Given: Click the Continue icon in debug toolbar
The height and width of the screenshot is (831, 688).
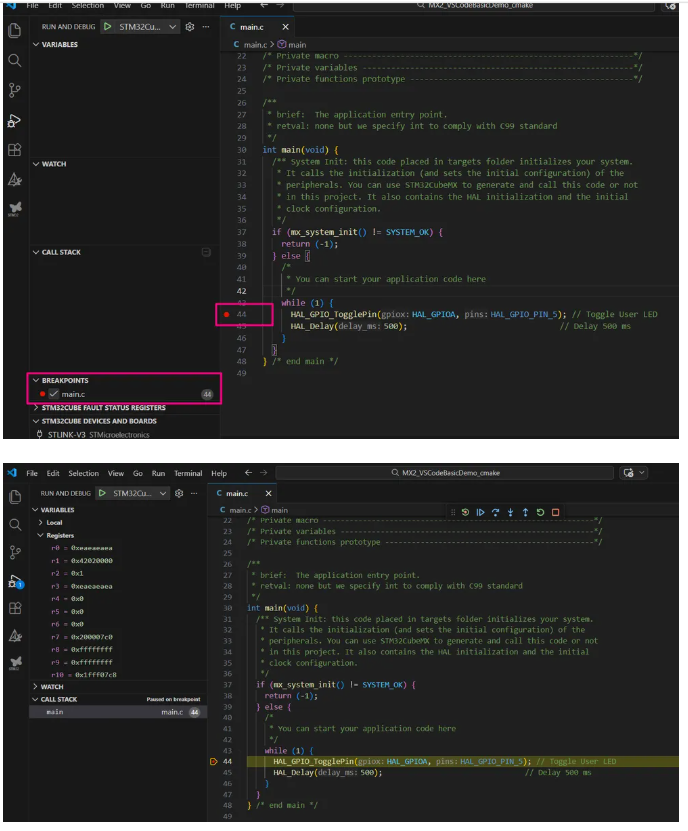Looking at the screenshot, I should coord(480,512).
